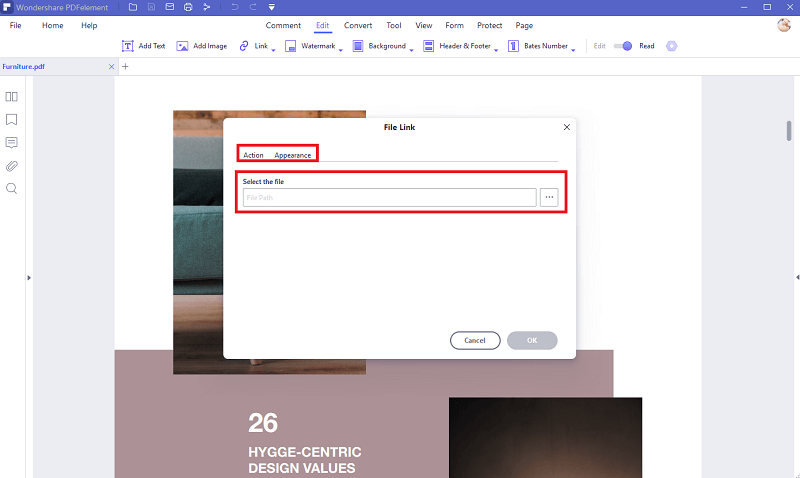
Task: Expand the Background dropdown arrow
Action: click(411, 50)
